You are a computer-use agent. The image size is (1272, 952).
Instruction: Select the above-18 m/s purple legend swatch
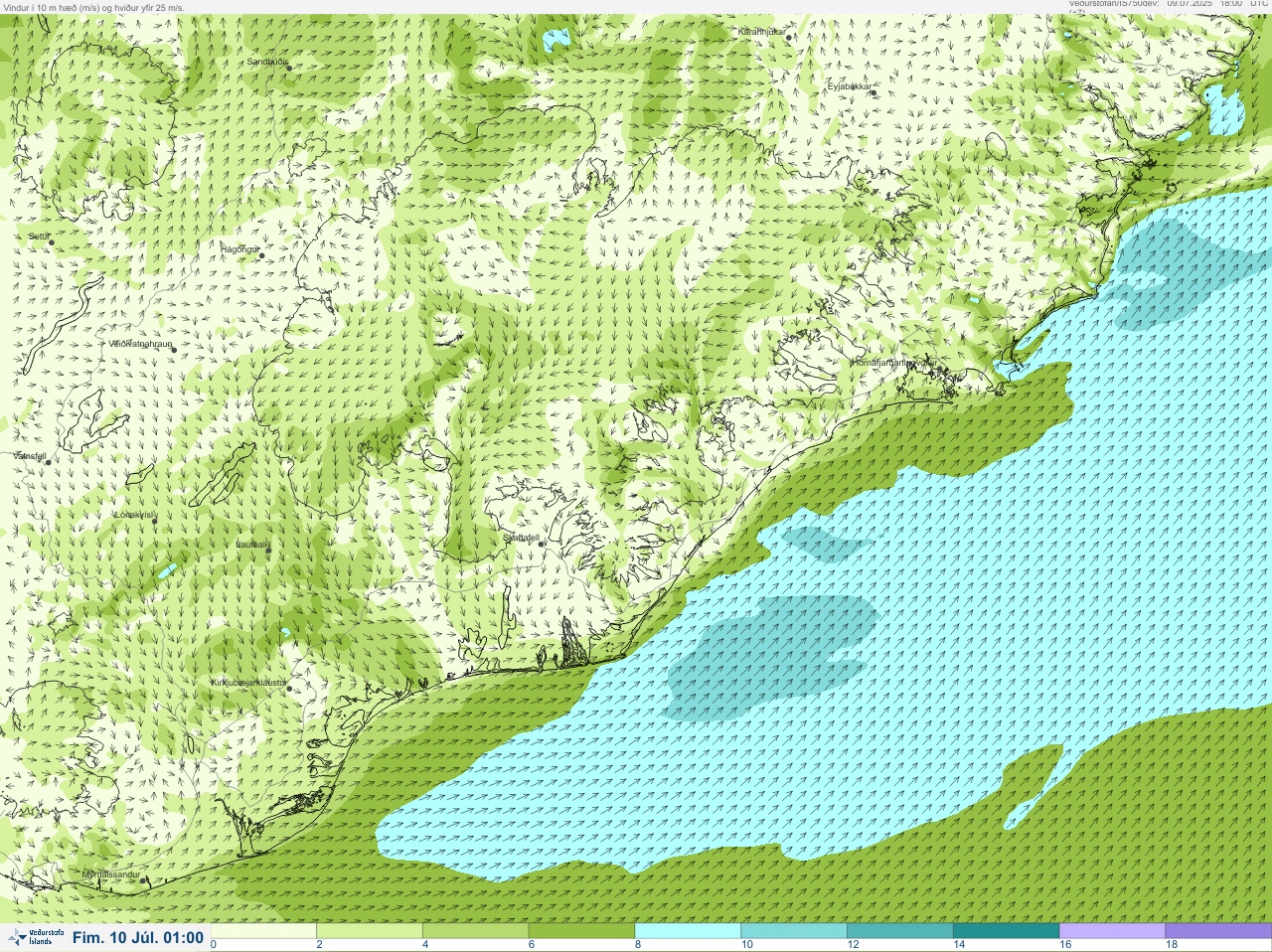1217,931
